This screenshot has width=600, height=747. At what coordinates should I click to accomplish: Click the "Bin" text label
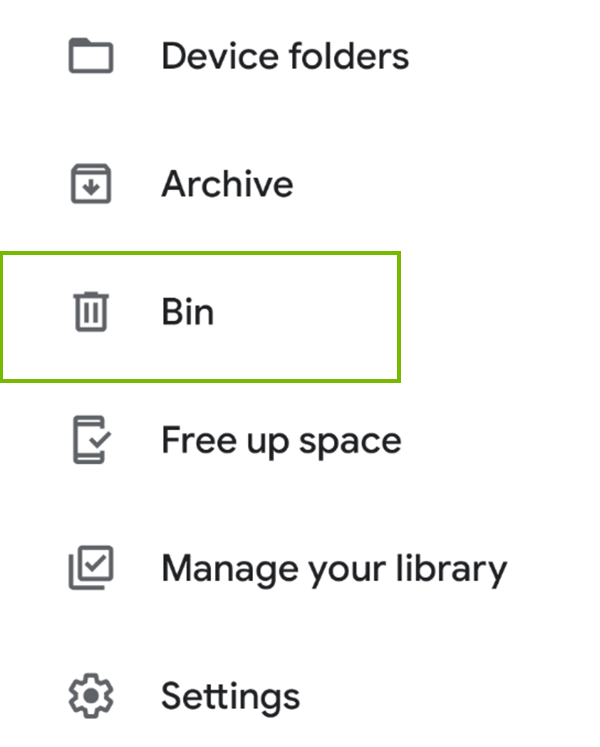[188, 312]
